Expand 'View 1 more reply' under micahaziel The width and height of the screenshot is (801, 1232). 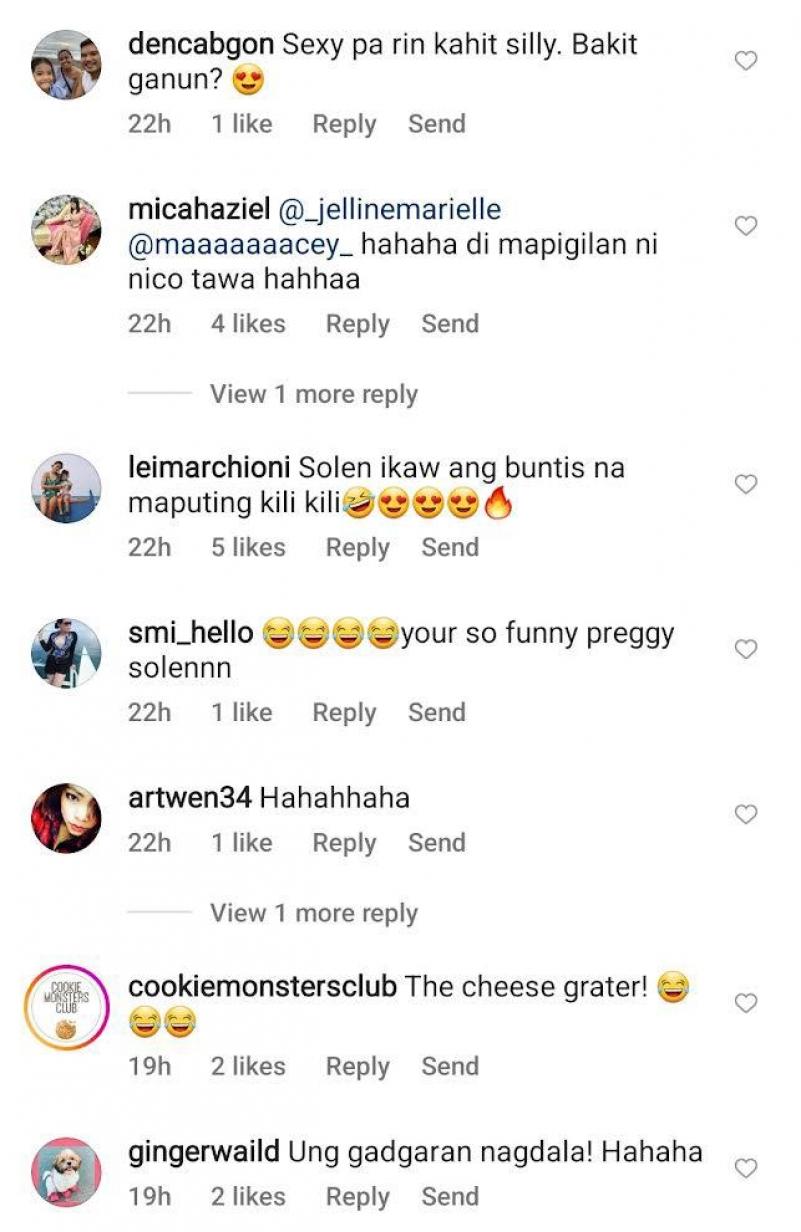pyautogui.click(x=313, y=395)
